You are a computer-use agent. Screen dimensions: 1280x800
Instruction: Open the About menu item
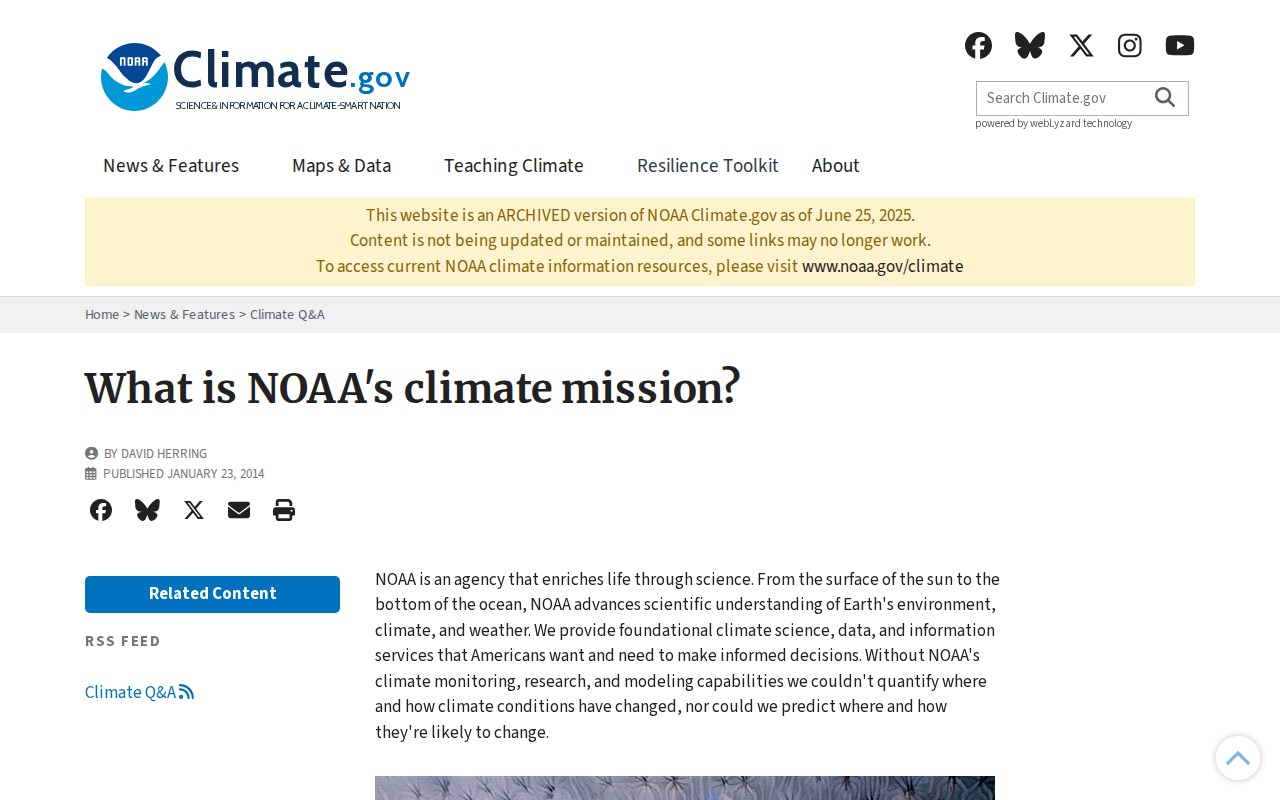tap(836, 166)
